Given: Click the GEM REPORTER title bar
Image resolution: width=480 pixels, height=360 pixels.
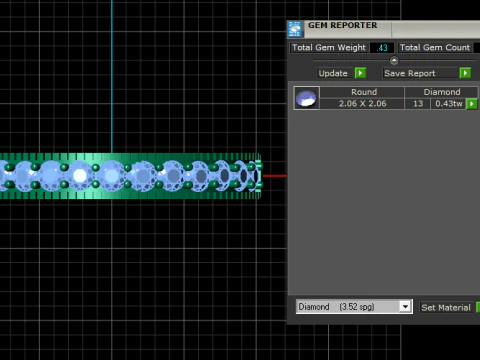Looking at the screenshot, I should [383, 29].
